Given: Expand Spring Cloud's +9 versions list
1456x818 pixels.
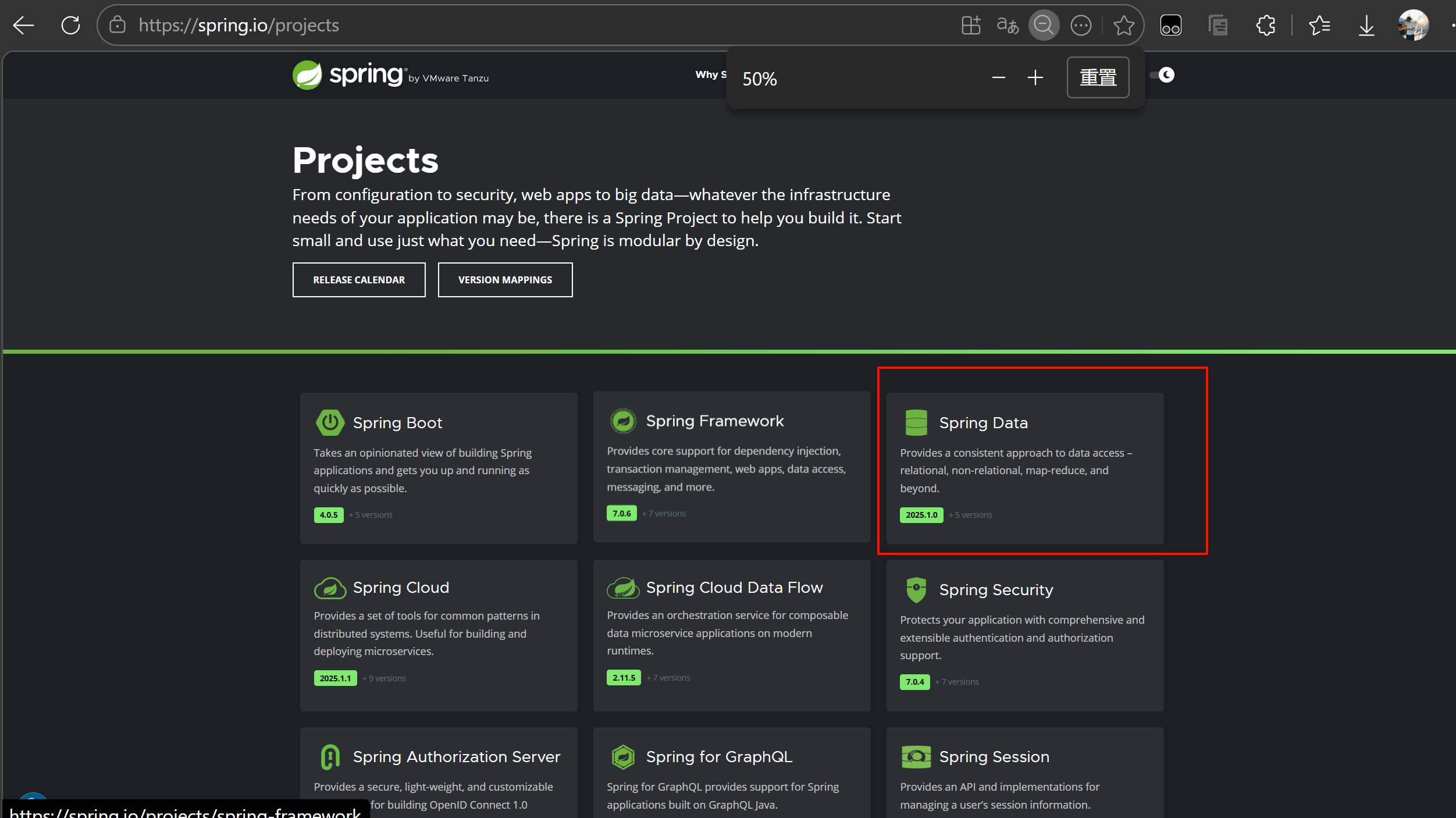Looking at the screenshot, I should pyautogui.click(x=384, y=678).
